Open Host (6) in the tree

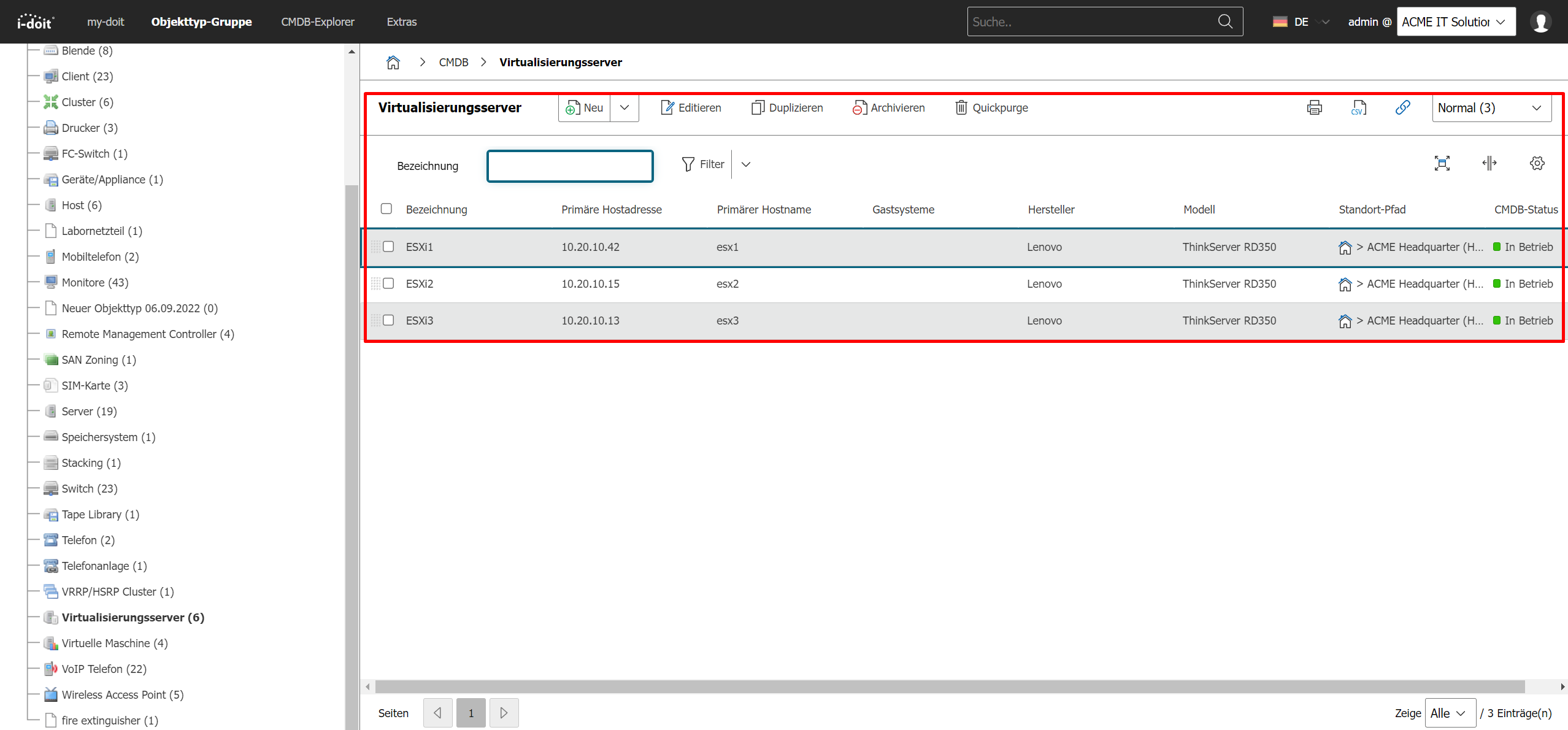82,205
